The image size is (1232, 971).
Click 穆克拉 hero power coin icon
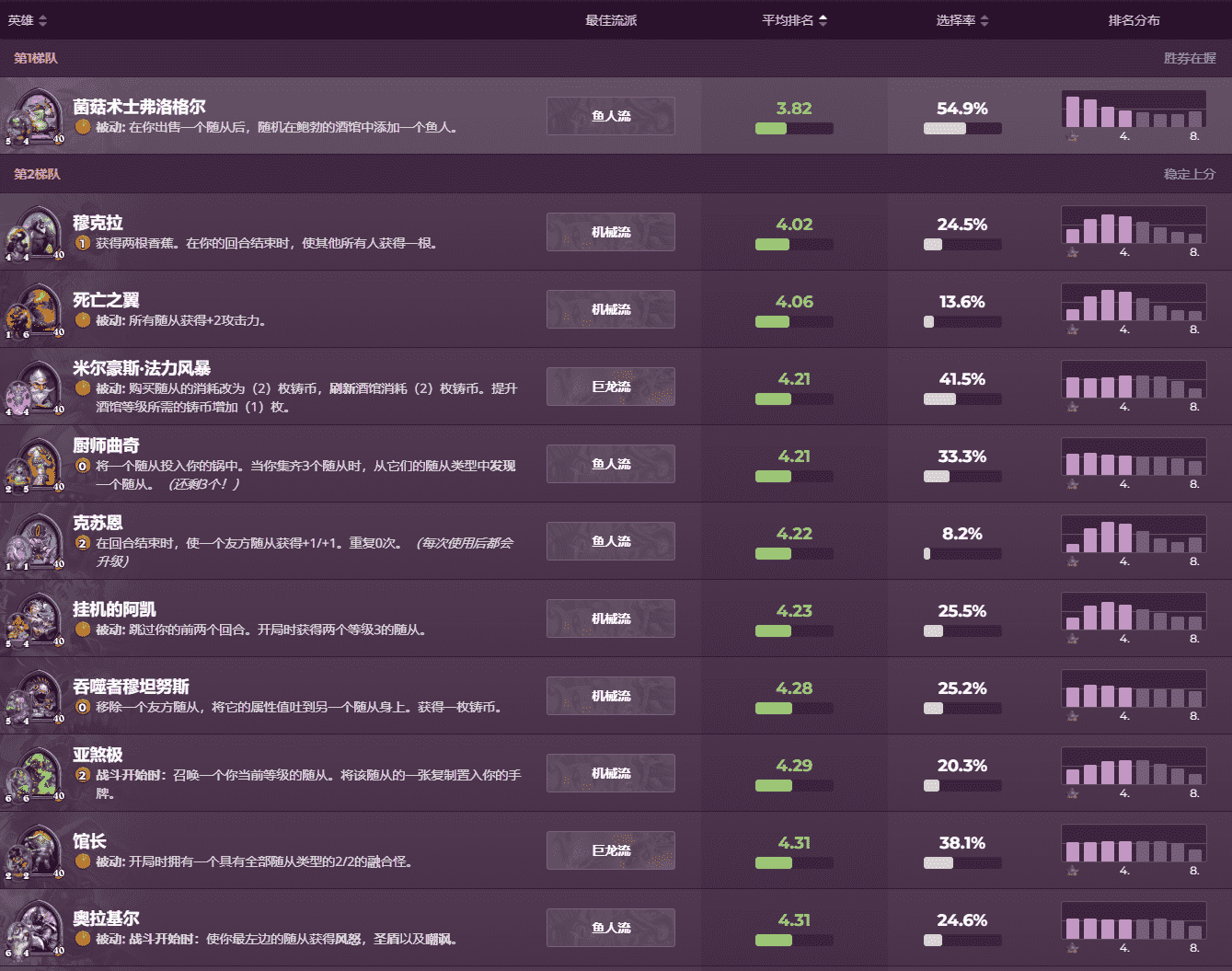[83, 243]
